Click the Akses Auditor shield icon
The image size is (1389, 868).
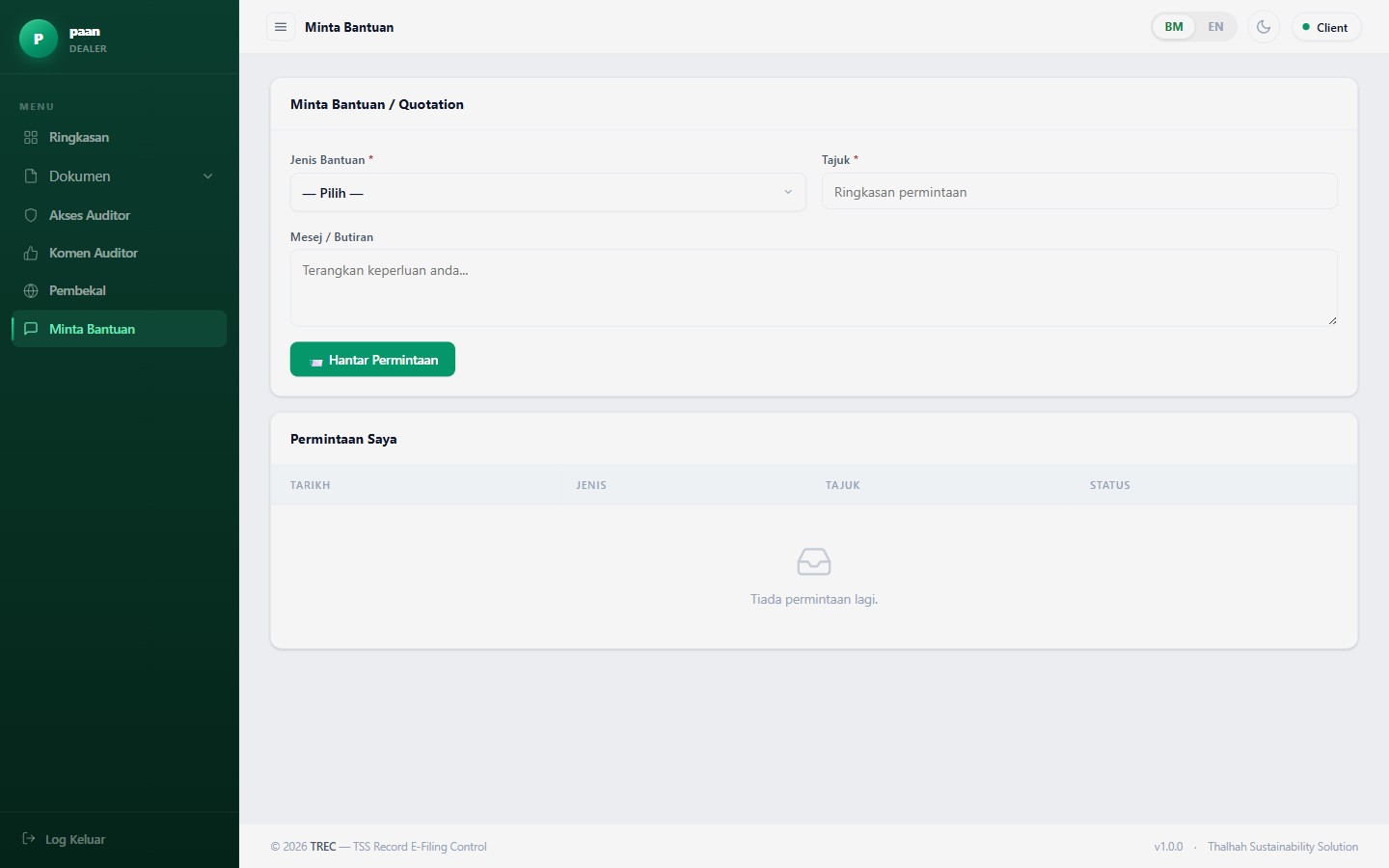31,215
